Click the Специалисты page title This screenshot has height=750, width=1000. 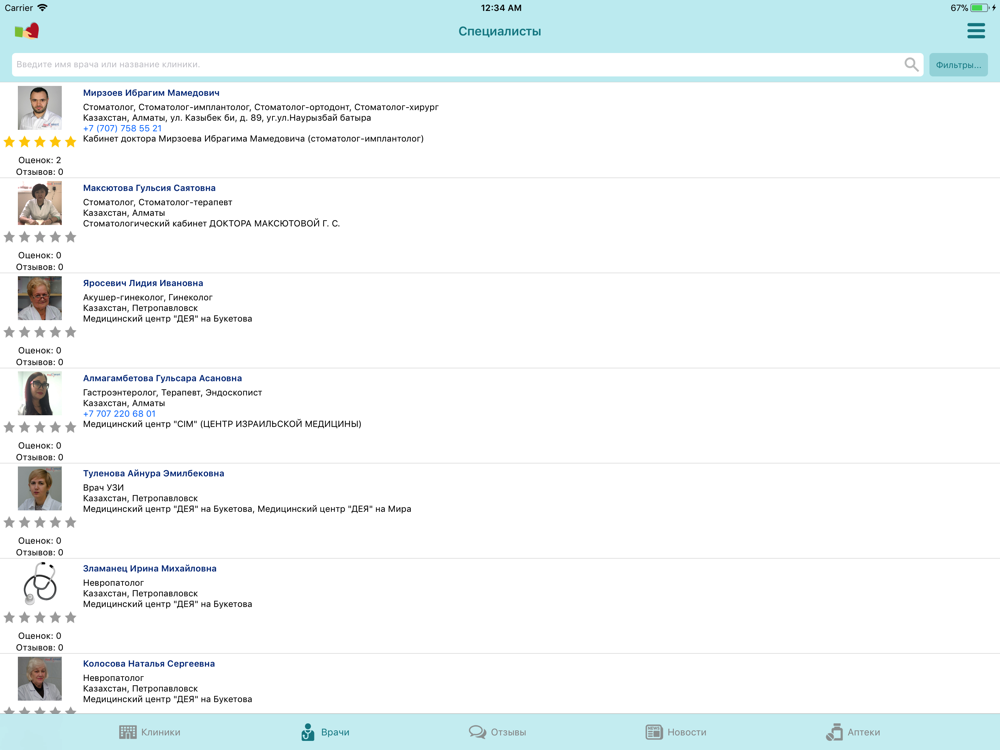(499, 31)
